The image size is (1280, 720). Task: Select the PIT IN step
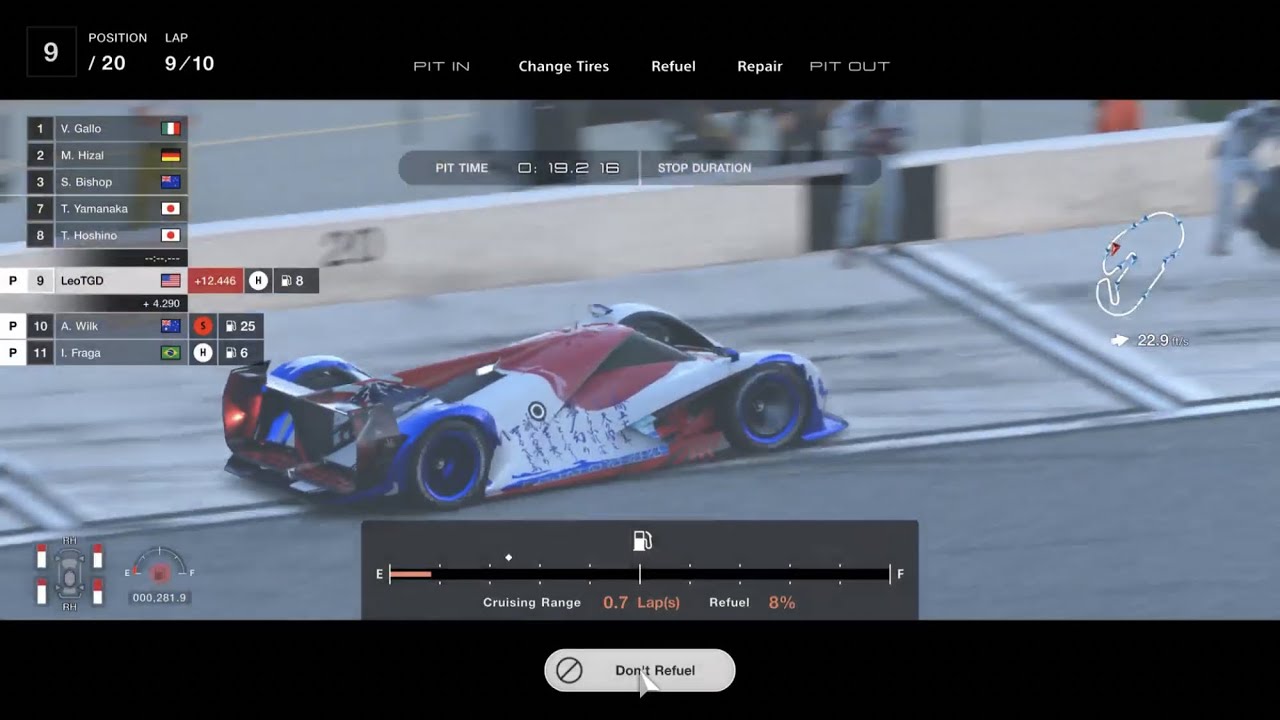(x=441, y=66)
